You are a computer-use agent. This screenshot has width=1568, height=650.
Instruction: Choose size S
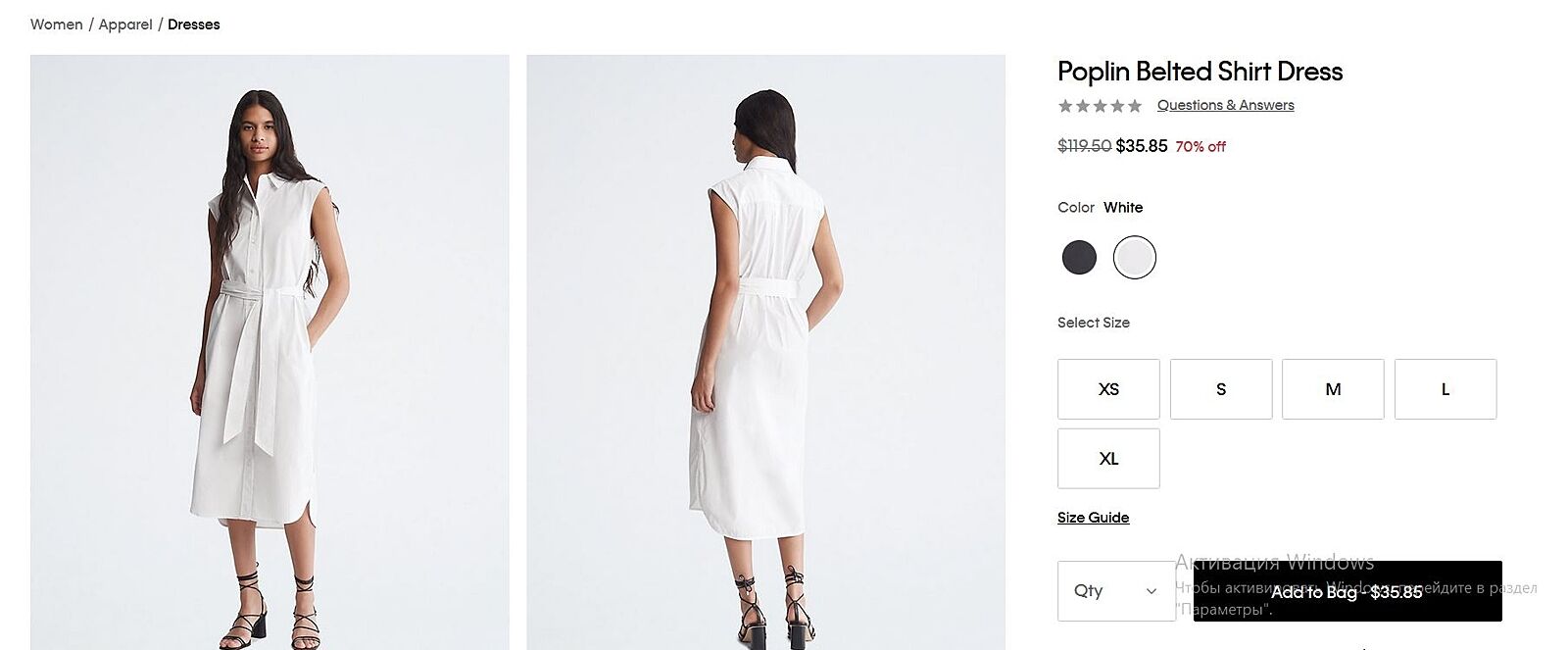pos(1221,389)
